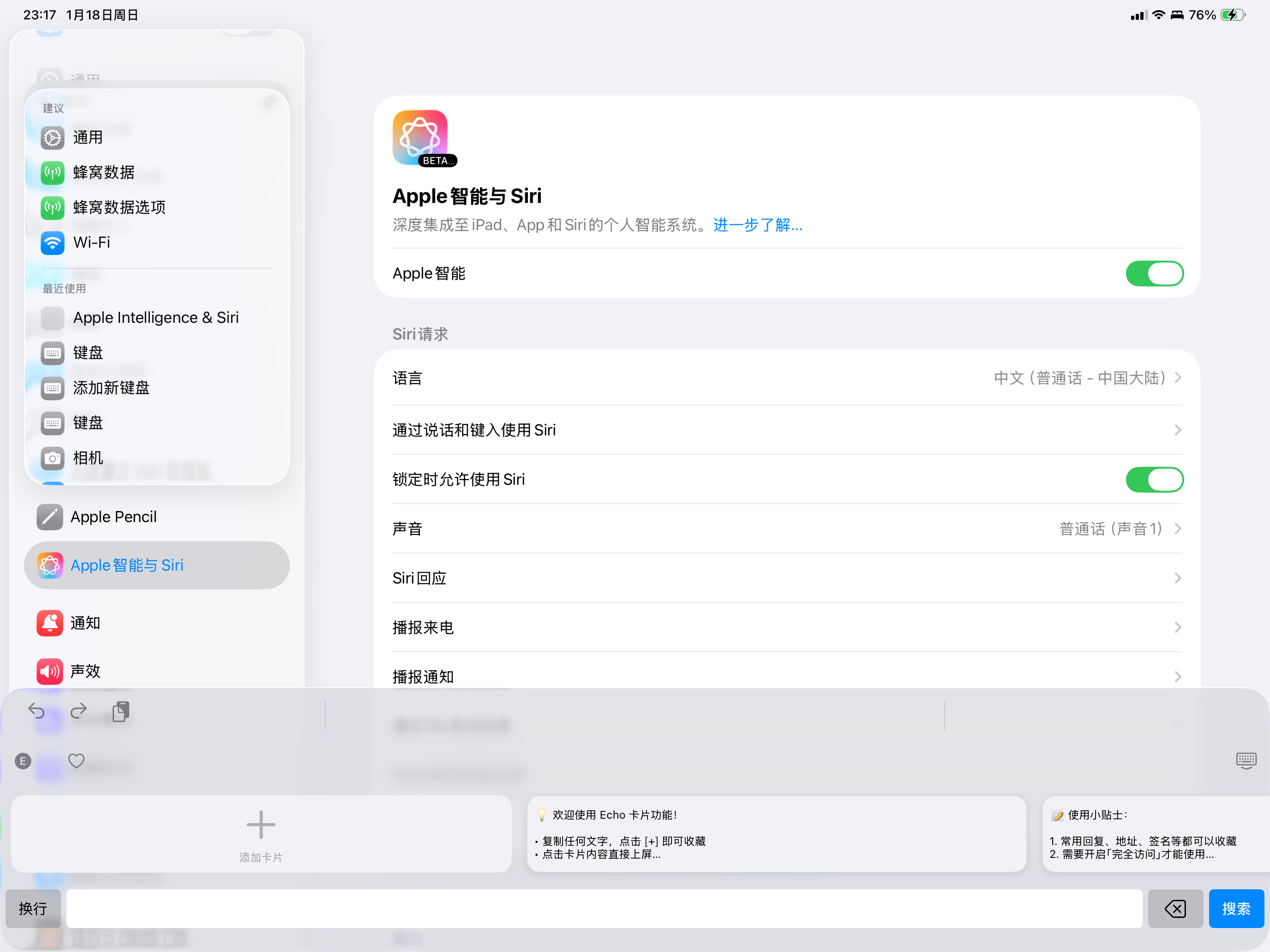Screen dimensions: 1270x952
Task: Open 通知 settings in sidebar
Action: (x=157, y=623)
